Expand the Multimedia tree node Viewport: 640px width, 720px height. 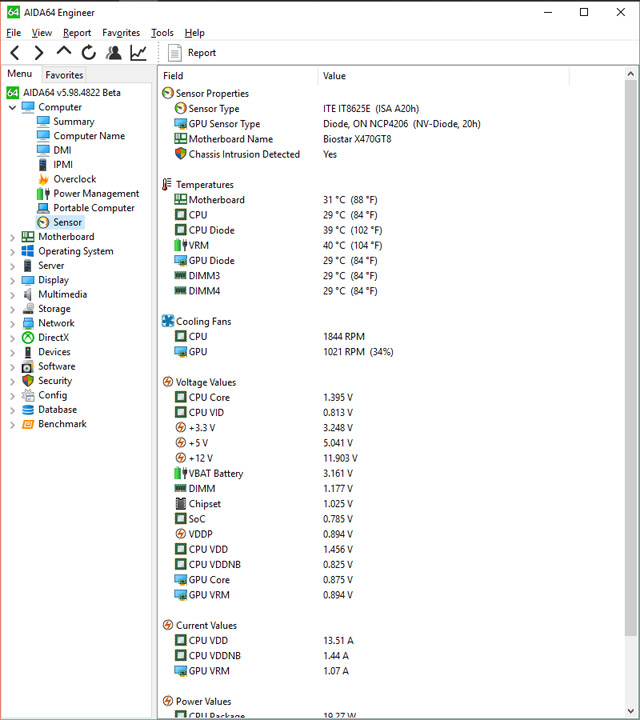point(12,295)
